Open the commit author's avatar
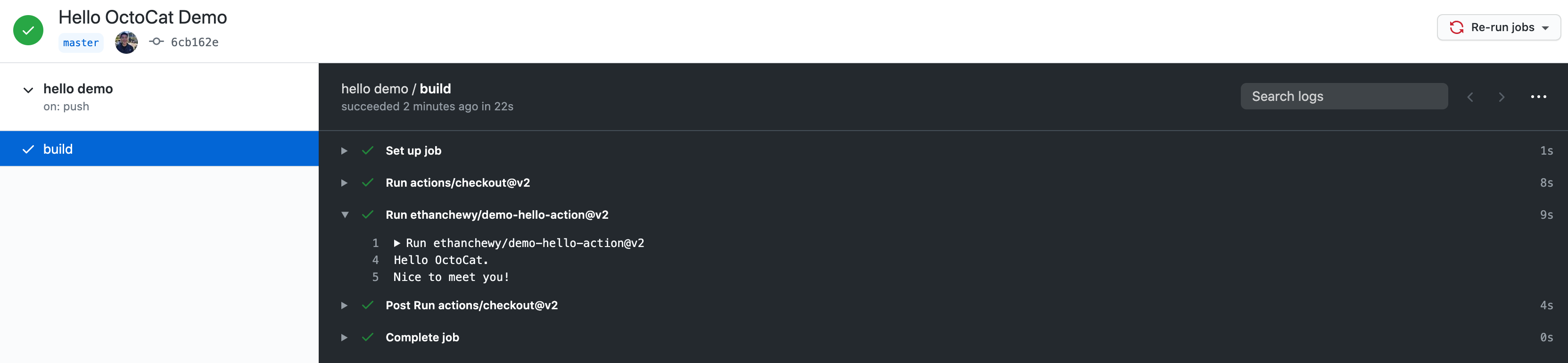The image size is (1568, 363). pos(126,41)
